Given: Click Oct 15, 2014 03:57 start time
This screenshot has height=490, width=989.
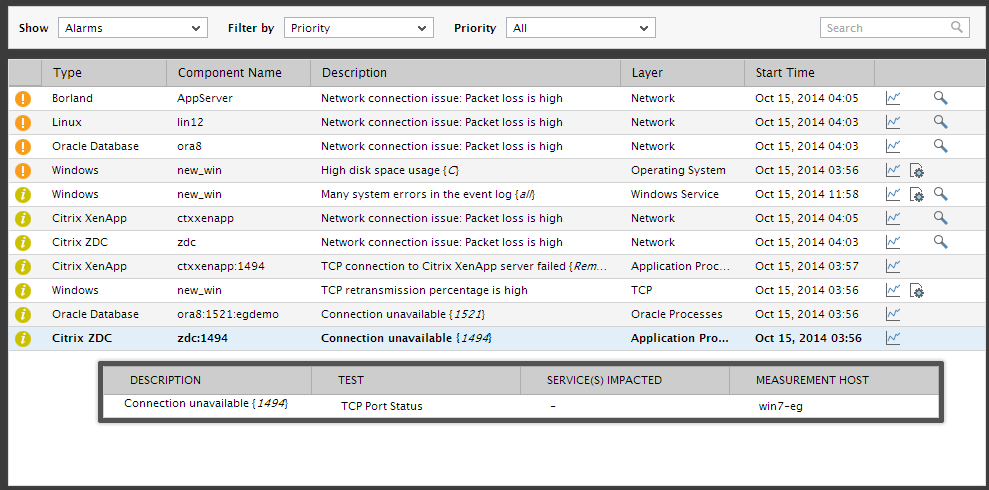Looking at the screenshot, I should 807,266.
